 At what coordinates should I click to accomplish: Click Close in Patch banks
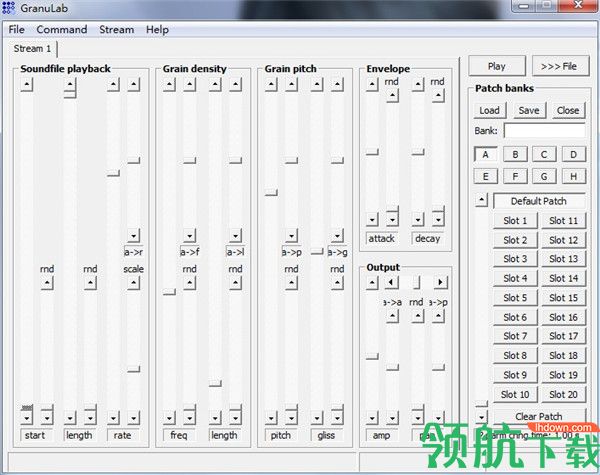pos(568,110)
